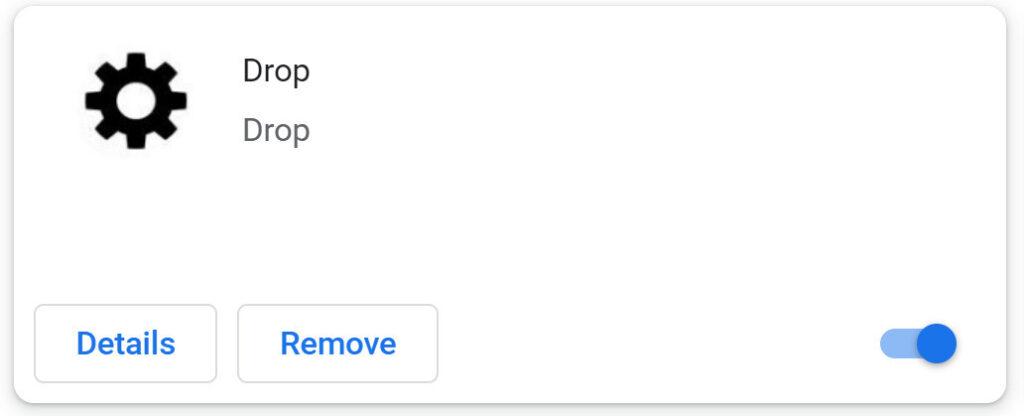Click the gray Drop description text
This screenshot has width=1024, height=416.
[x=276, y=131]
